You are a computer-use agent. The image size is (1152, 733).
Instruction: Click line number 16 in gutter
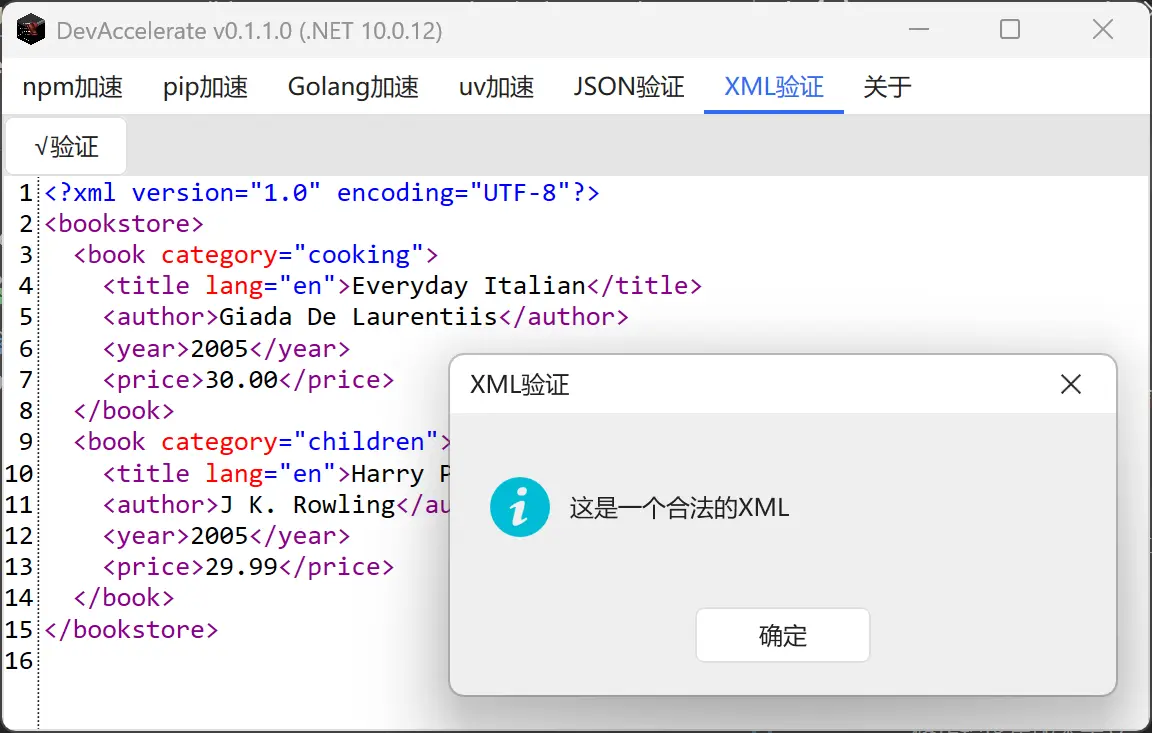[x=19, y=660]
